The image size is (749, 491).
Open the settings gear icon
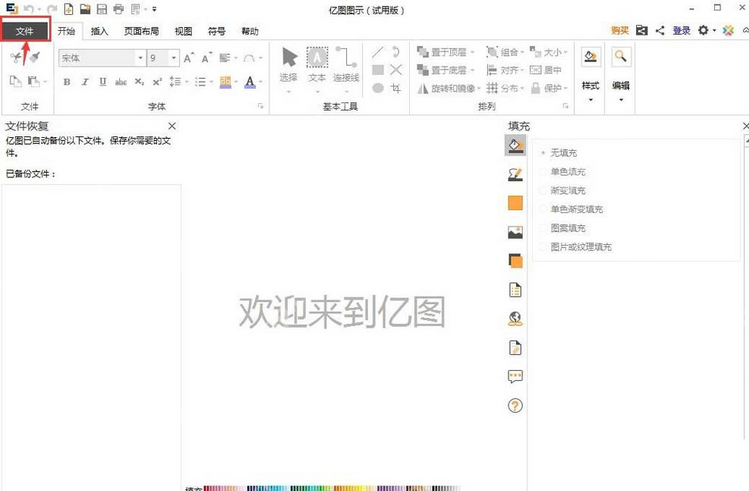(703, 31)
